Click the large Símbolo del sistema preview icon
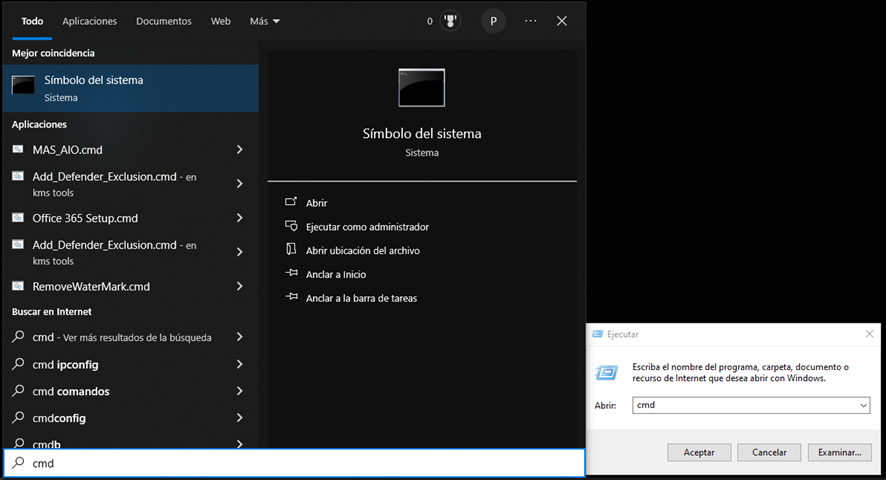This screenshot has height=480, width=886. 422,88
